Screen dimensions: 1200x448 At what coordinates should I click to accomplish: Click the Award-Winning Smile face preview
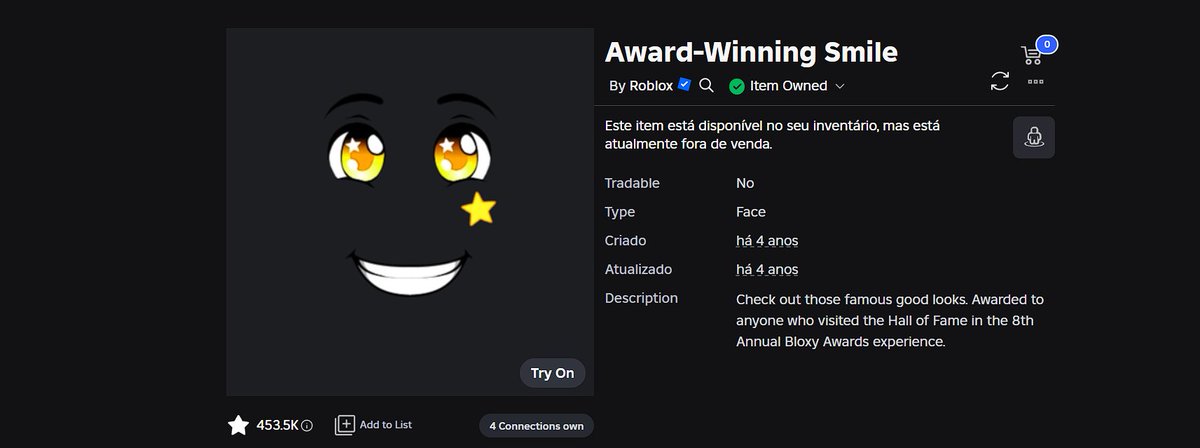coord(410,212)
